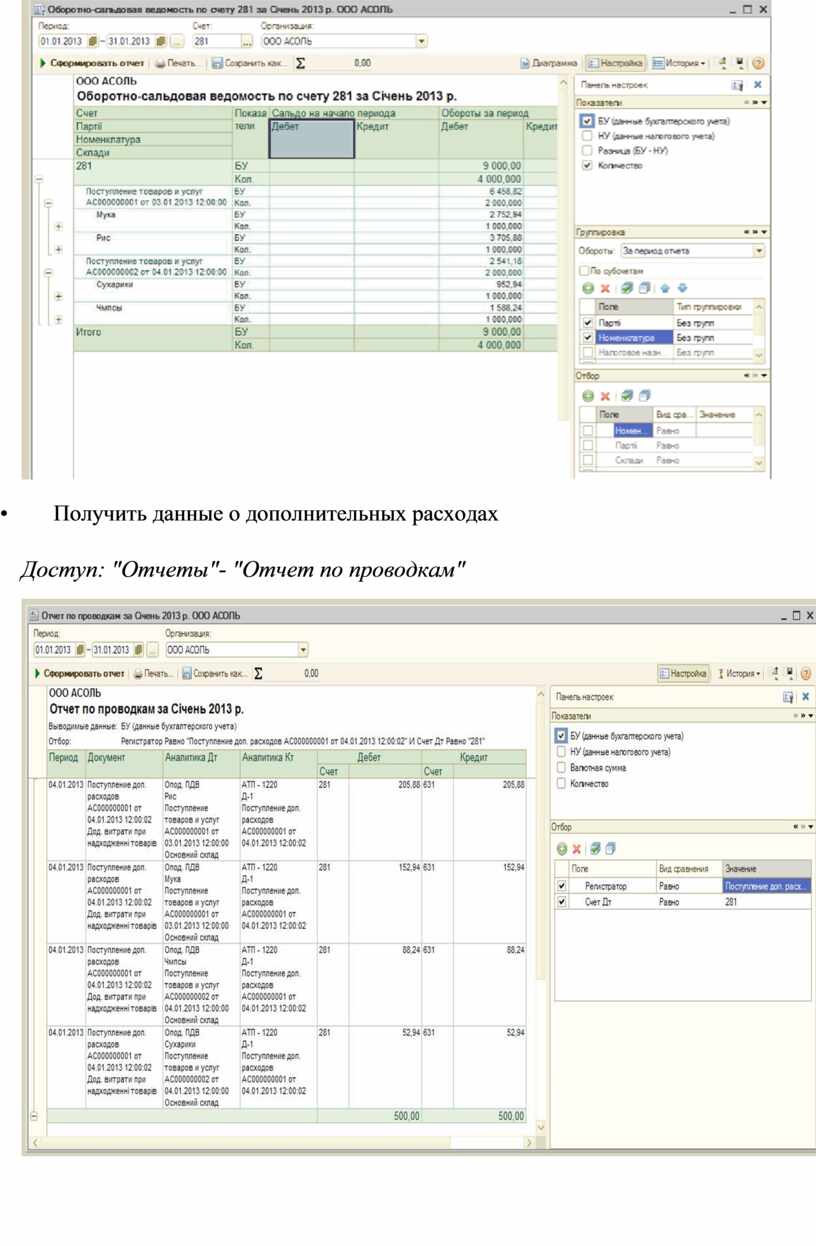The image size is (816, 1246).
Task: Click sigma sum icon in Отчет по проводкам window
Action: tap(259, 673)
